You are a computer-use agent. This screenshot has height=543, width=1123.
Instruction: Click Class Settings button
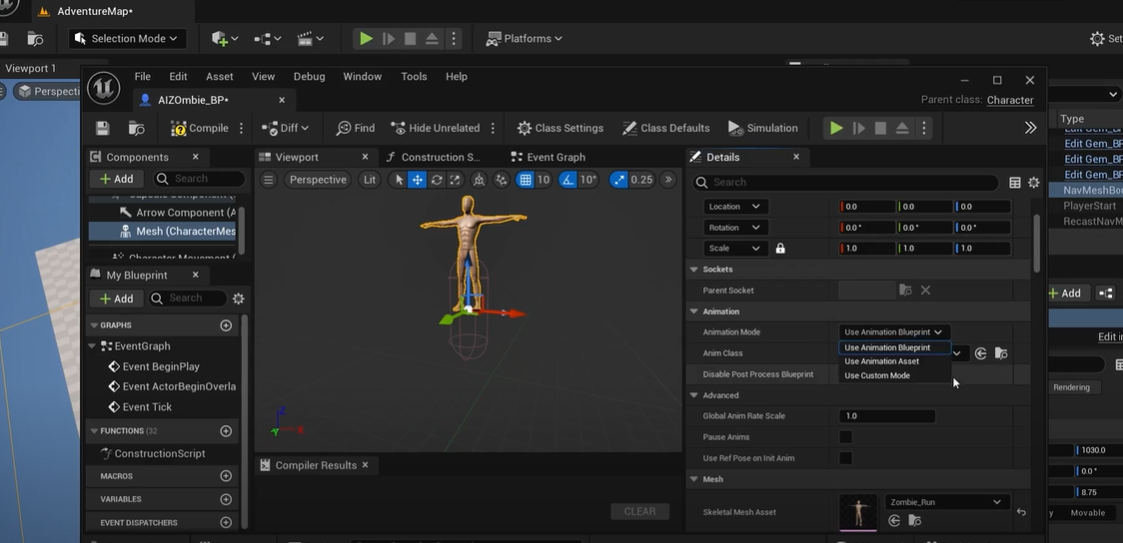click(560, 128)
